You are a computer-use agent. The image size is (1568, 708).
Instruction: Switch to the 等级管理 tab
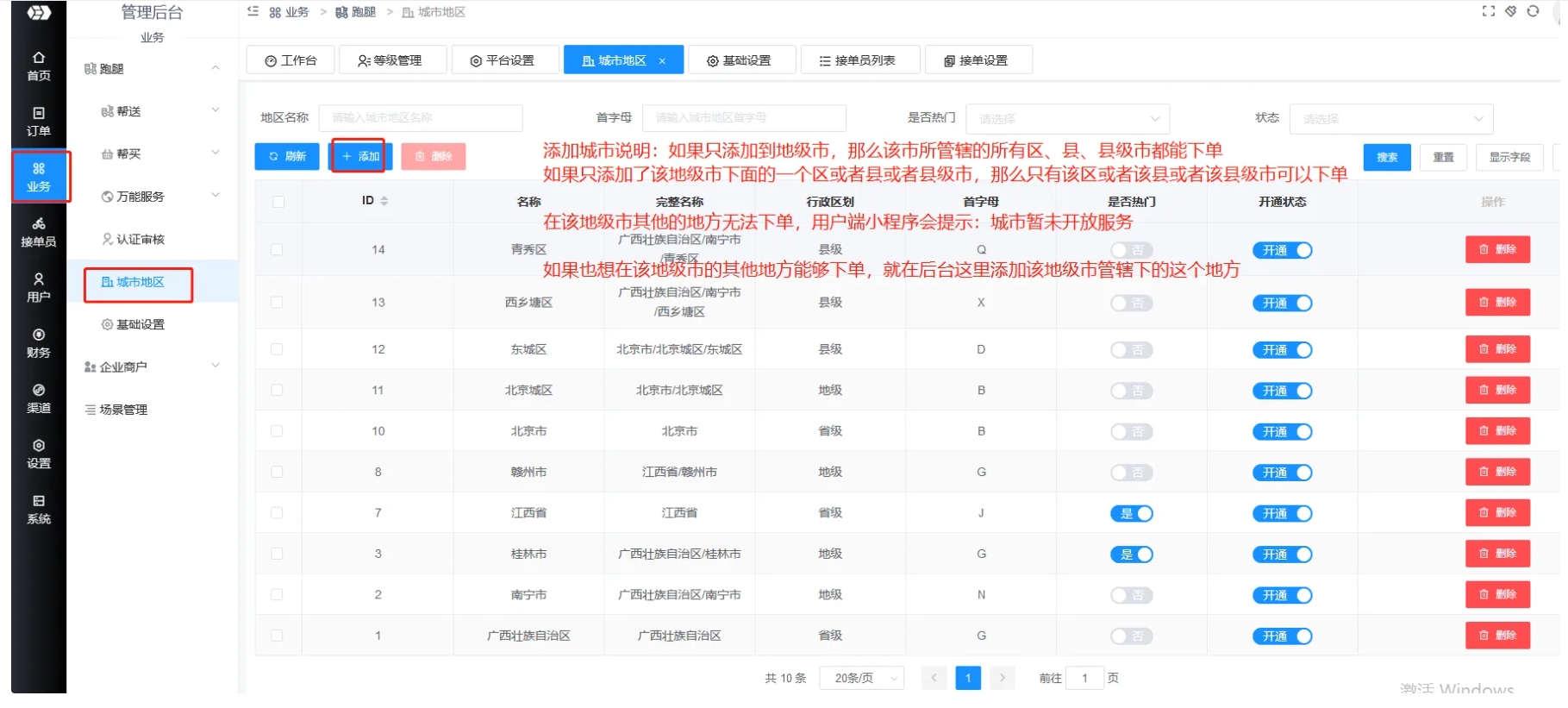coord(392,60)
